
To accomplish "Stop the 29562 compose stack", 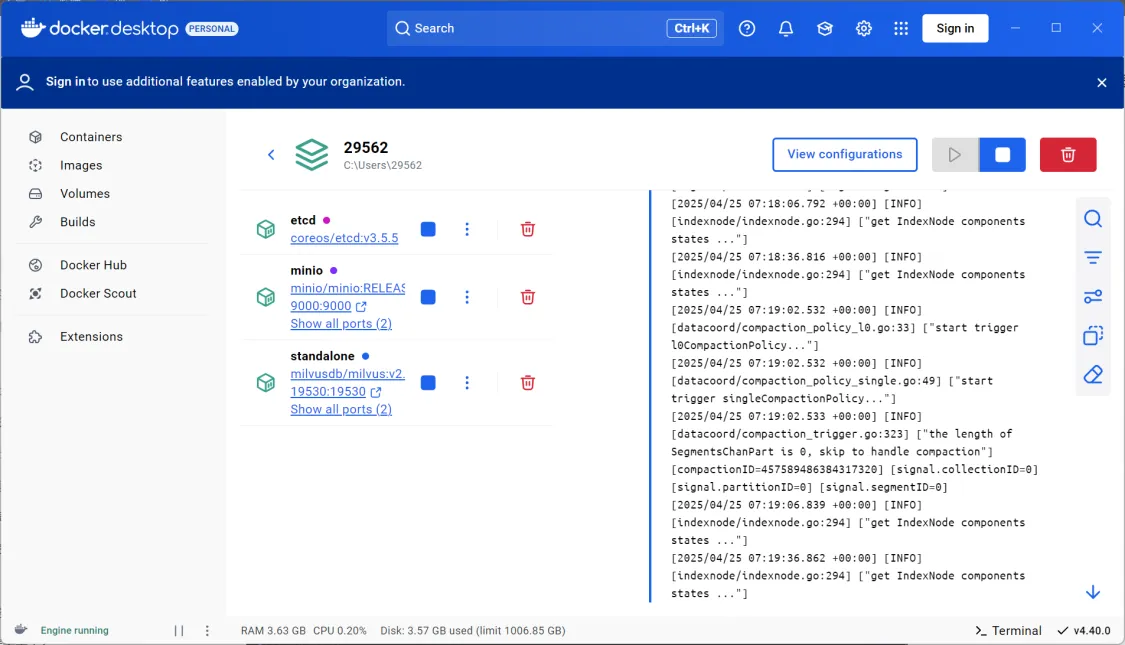I will pos(1002,154).
